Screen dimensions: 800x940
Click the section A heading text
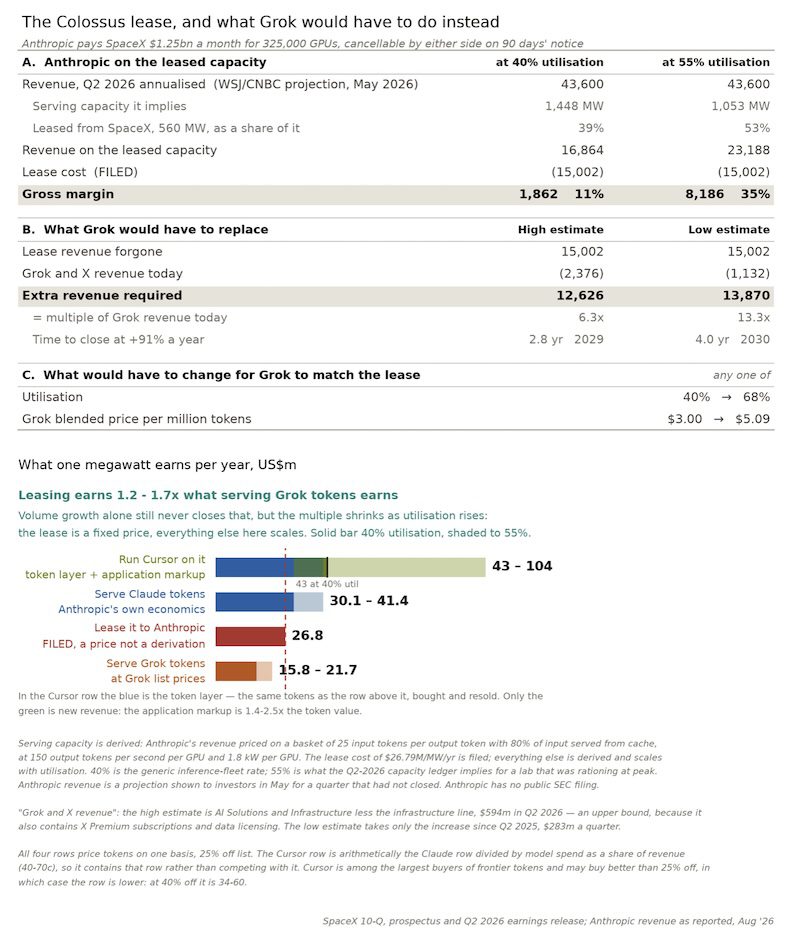click(x=144, y=62)
